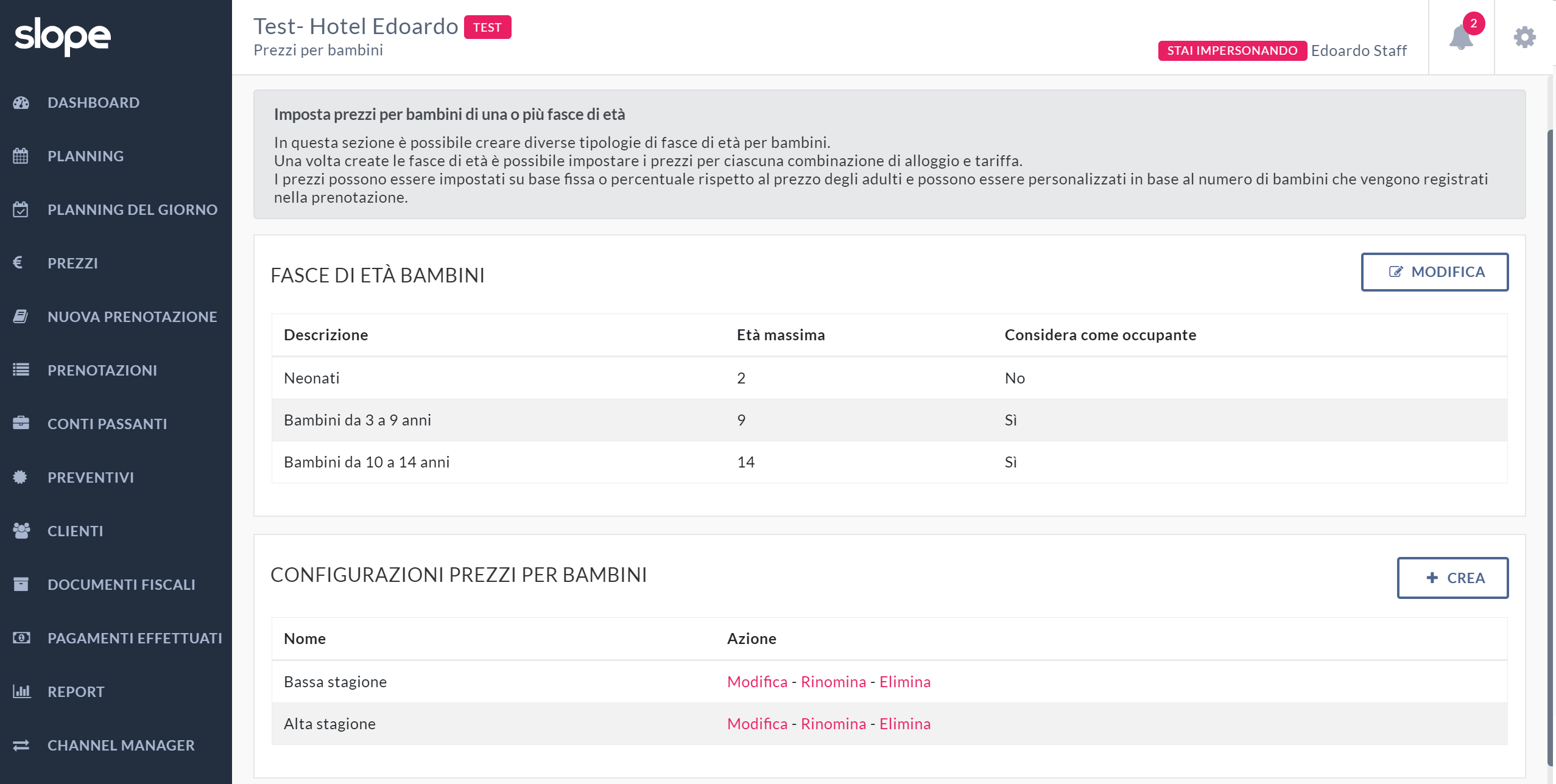Click the Prezzi euro icon
Image resolution: width=1556 pixels, height=784 pixels.
(x=18, y=262)
